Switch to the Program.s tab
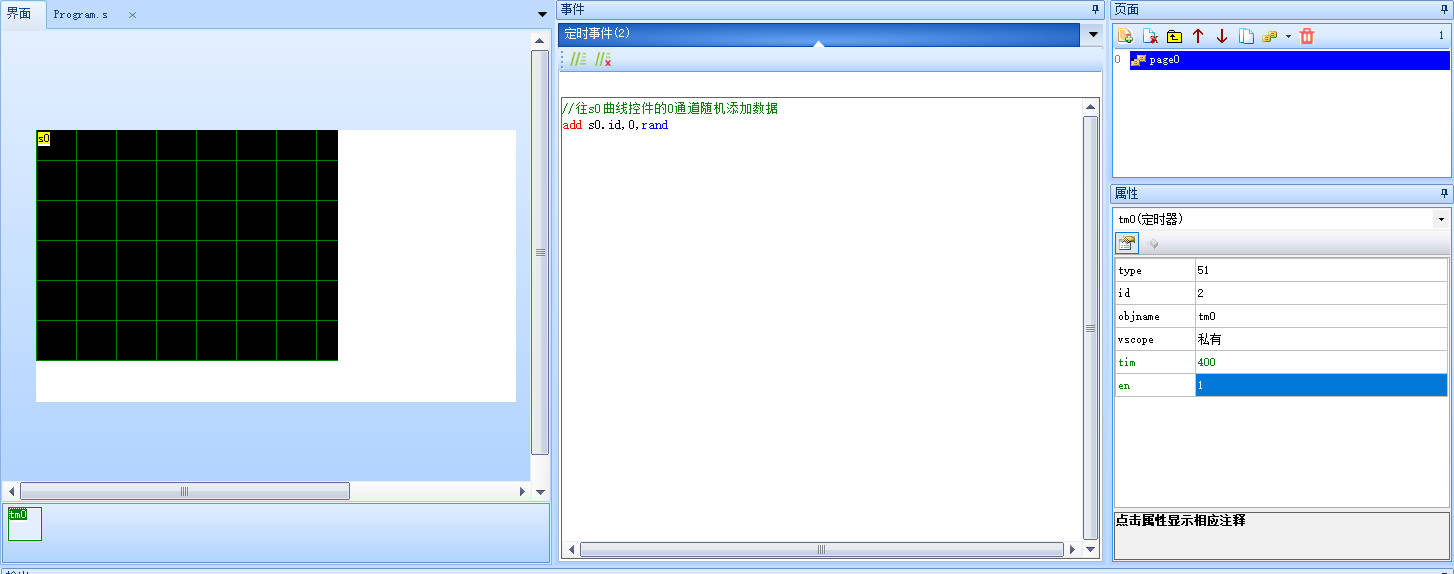 pyautogui.click(x=81, y=15)
